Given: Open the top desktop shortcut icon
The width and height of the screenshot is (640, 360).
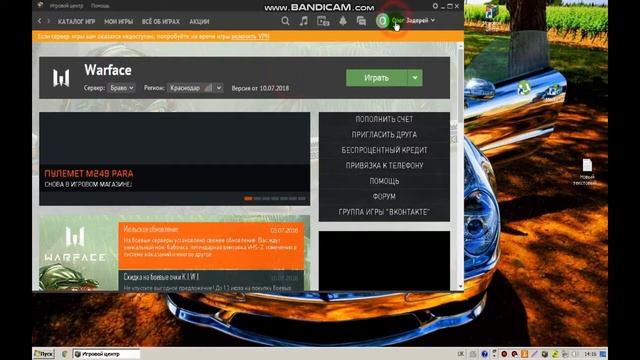Looking at the screenshot, I should point(492,12).
